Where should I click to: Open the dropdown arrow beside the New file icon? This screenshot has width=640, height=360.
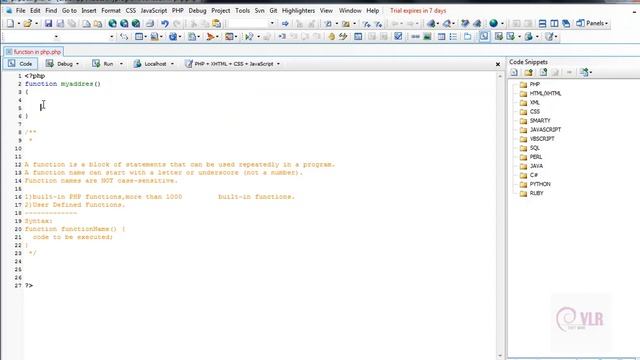[18, 24]
